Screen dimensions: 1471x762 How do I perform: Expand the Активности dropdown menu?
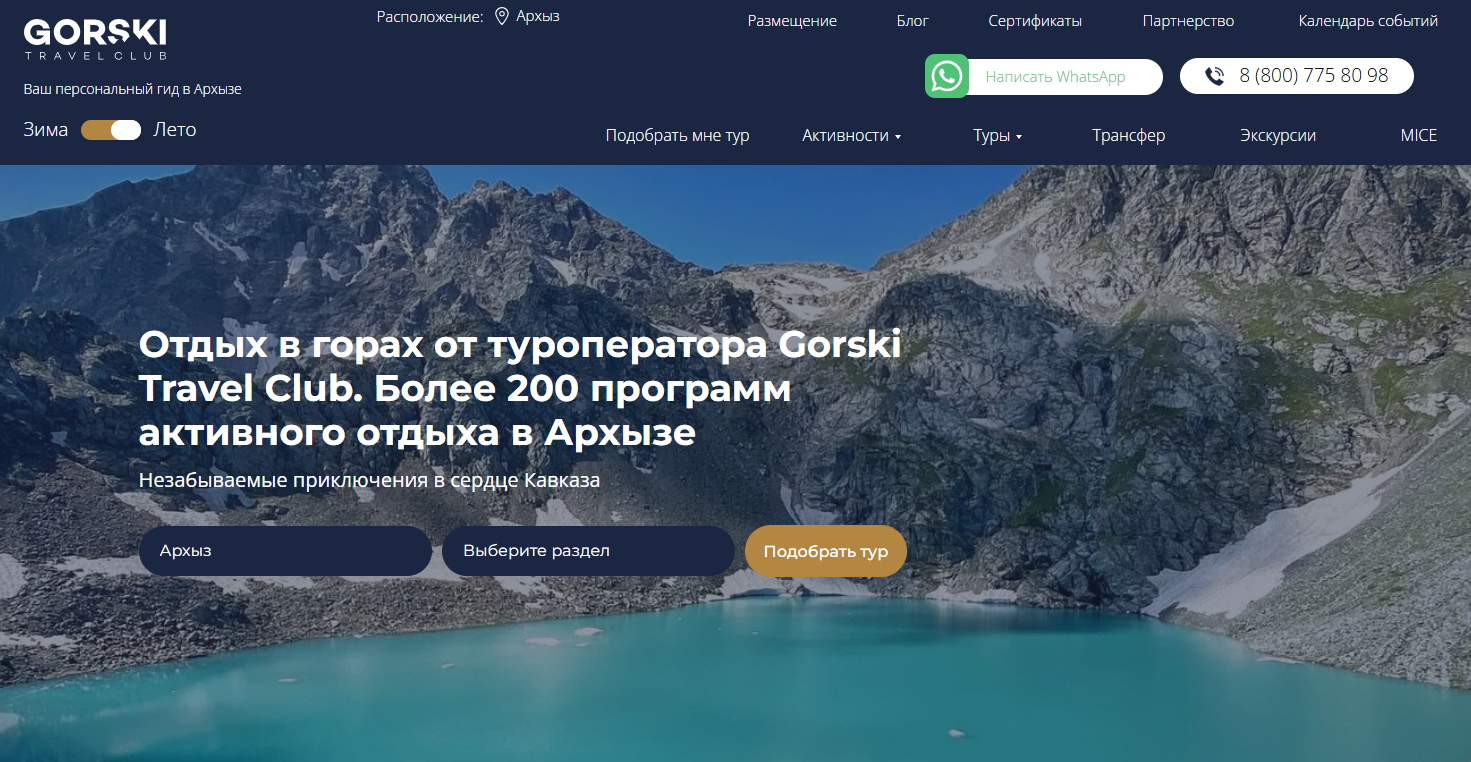[x=851, y=136]
